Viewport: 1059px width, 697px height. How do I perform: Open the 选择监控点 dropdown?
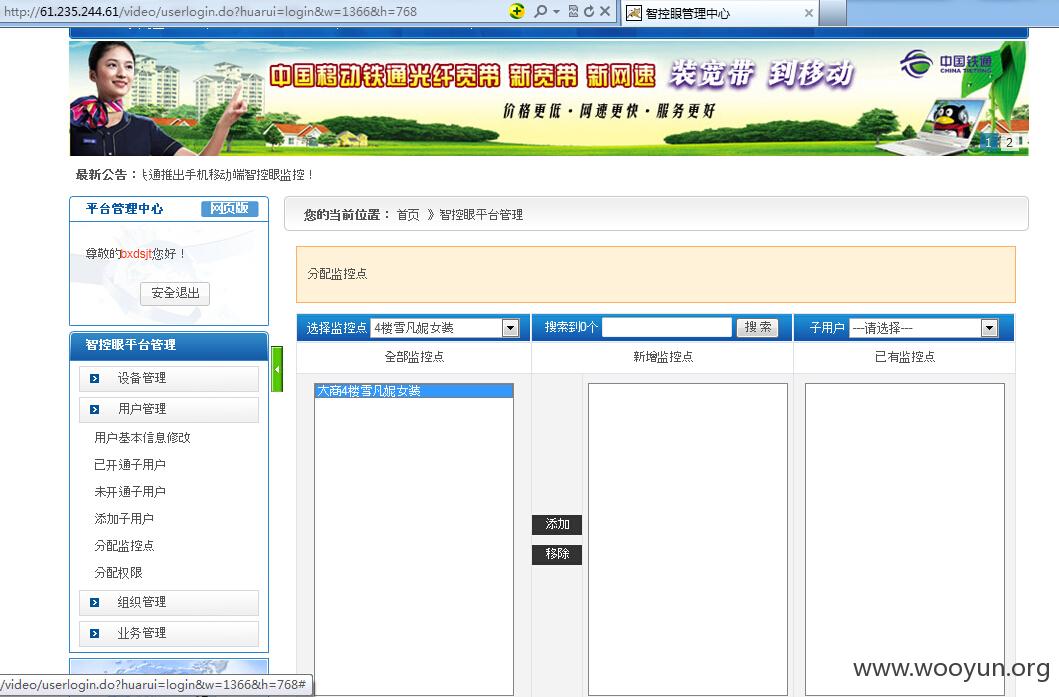(444, 328)
